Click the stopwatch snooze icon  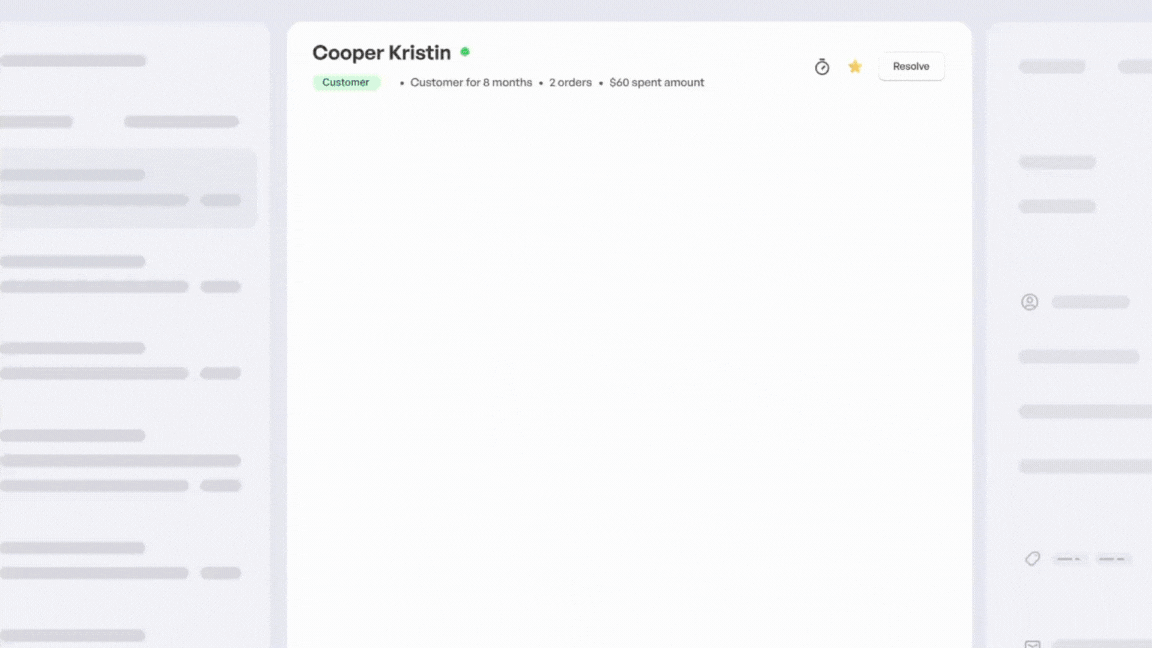point(822,67)
